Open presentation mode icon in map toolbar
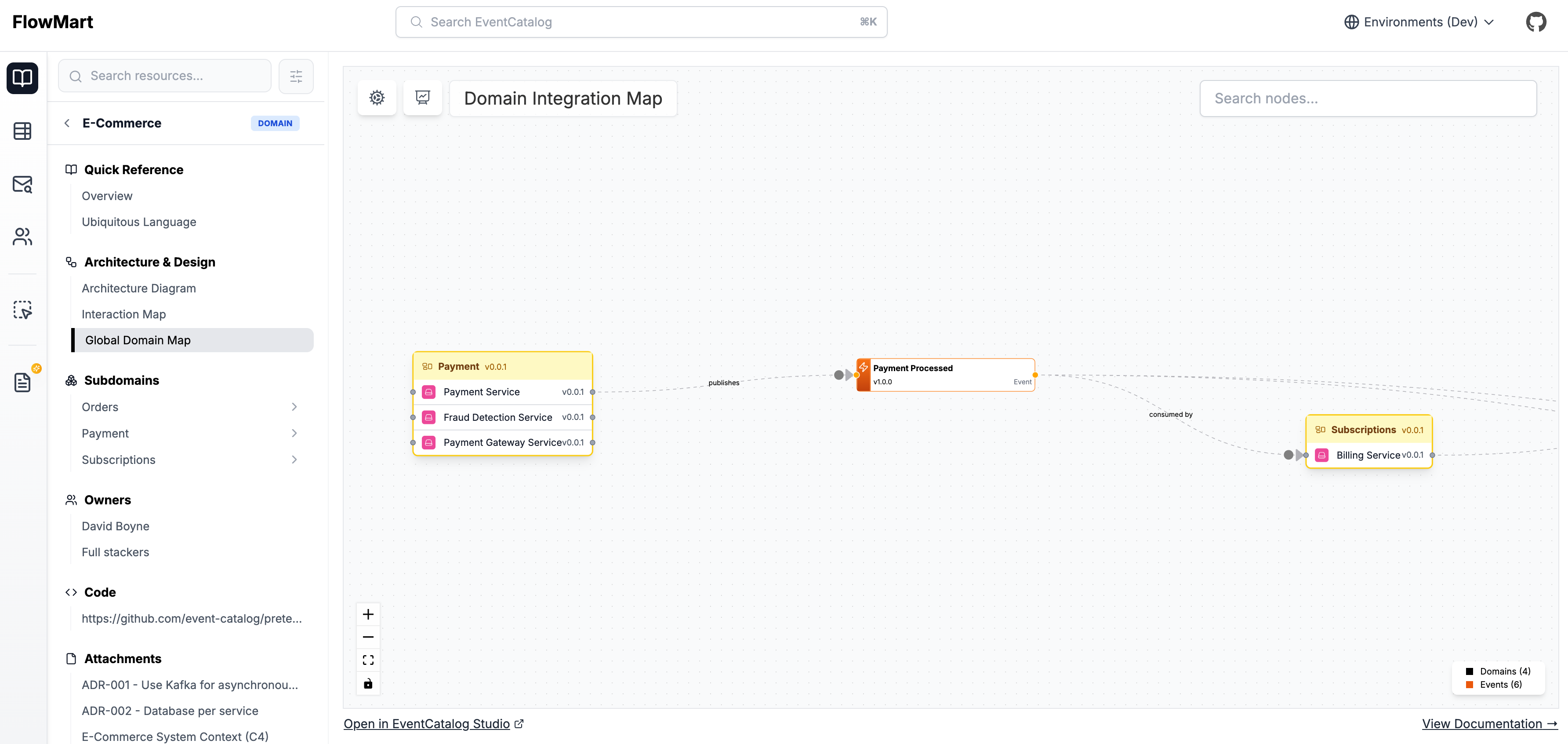This screenshot has height=744, width=1568. click(x=422, y=98)
